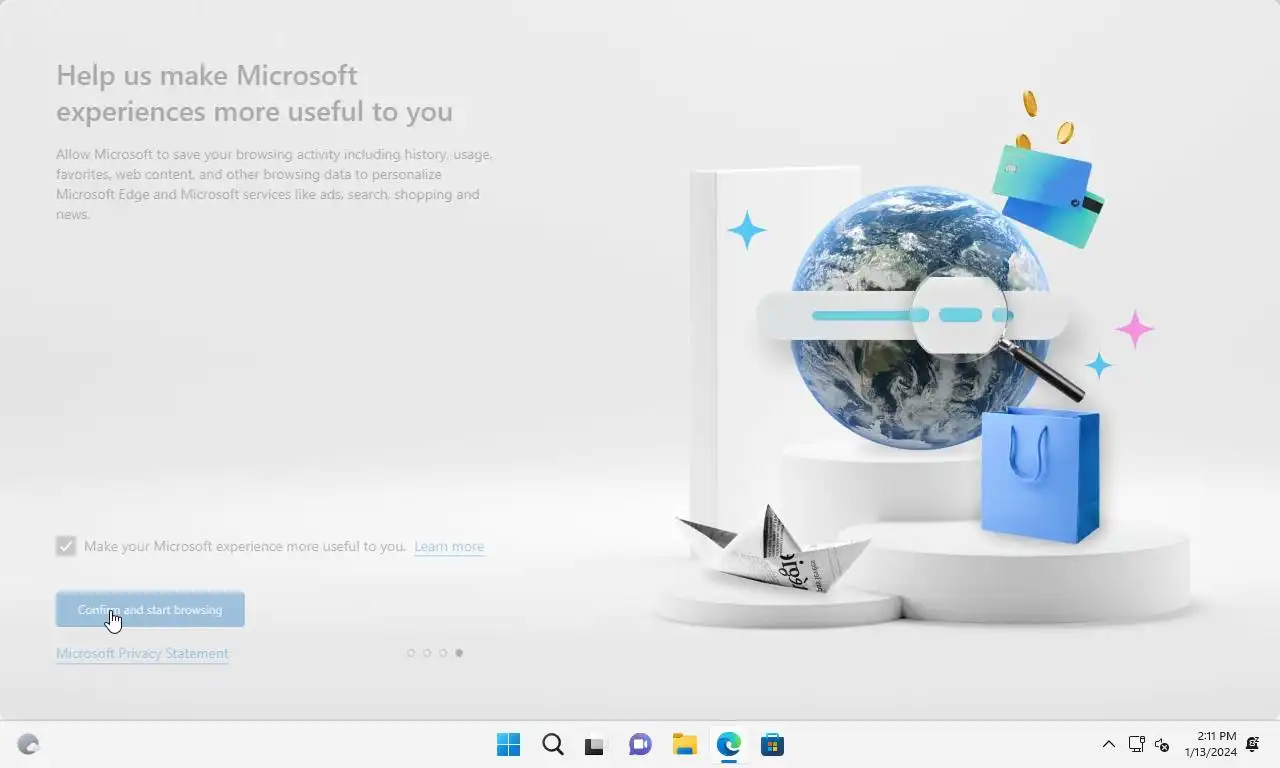This screenshot has width=1280, height=768.
Task: Open Microsoft Privacy Statement link
Action: coord(142,653)
